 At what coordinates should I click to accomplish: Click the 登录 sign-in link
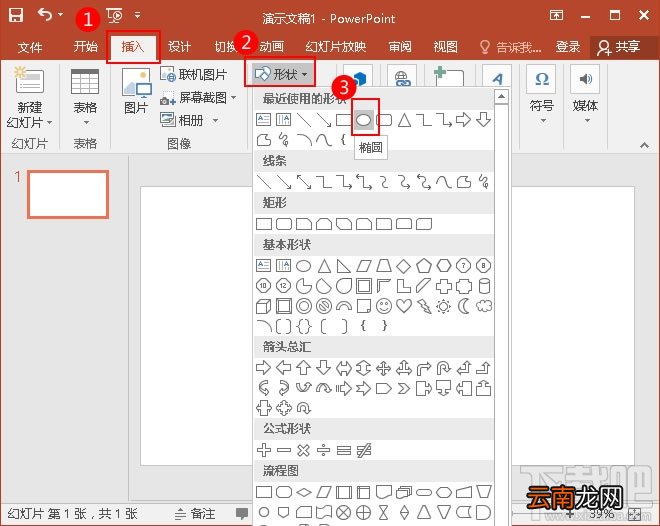[x=567, y=46]
